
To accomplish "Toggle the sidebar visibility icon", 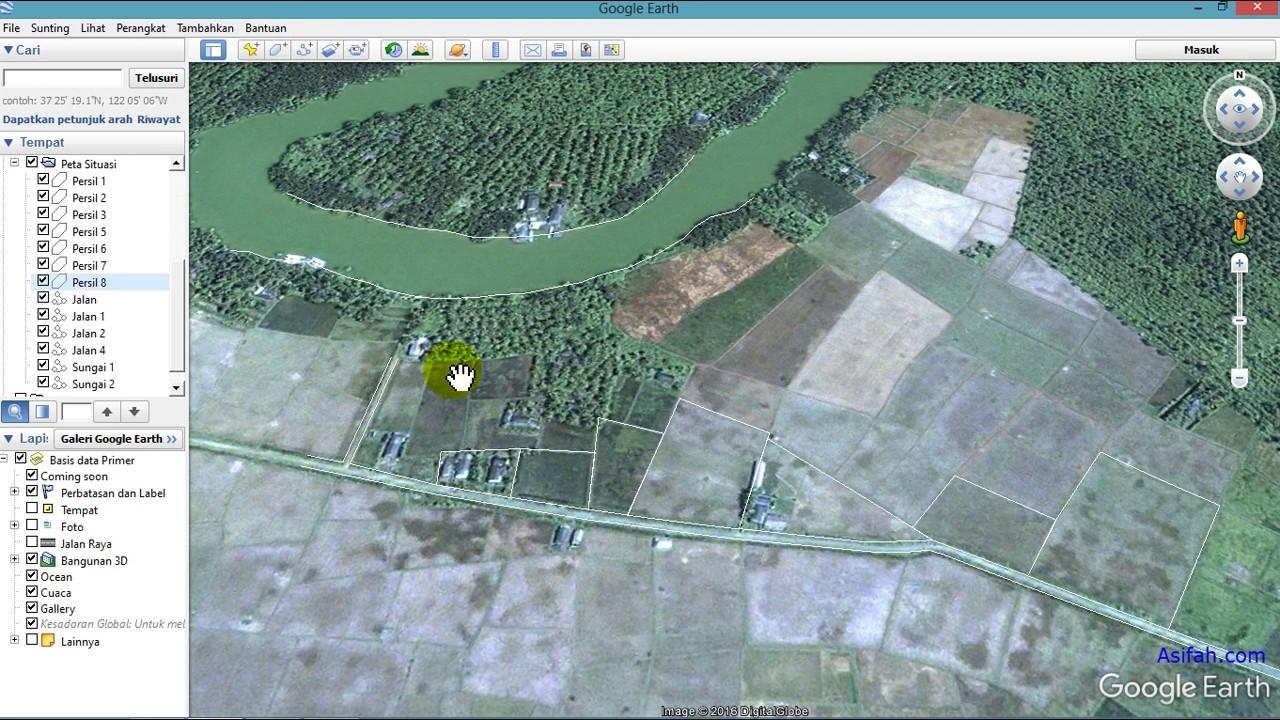I will 213,50.
